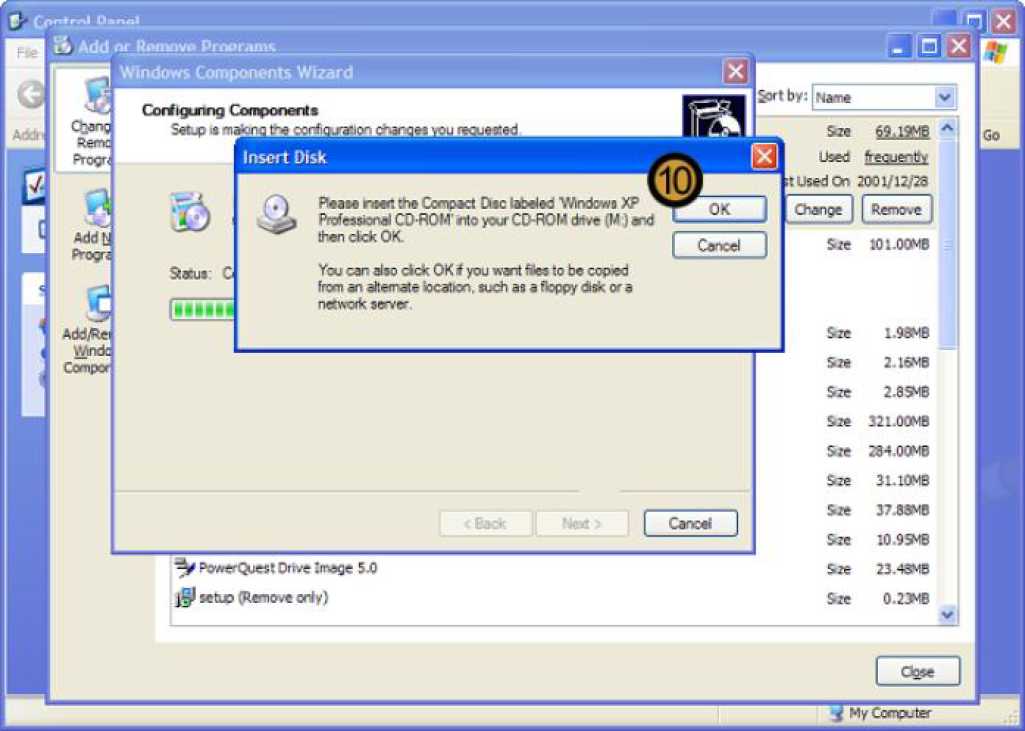Click the 23.48MB size for PowerQuest
This screenshot has width=1025, height=731.
point(903,569)
